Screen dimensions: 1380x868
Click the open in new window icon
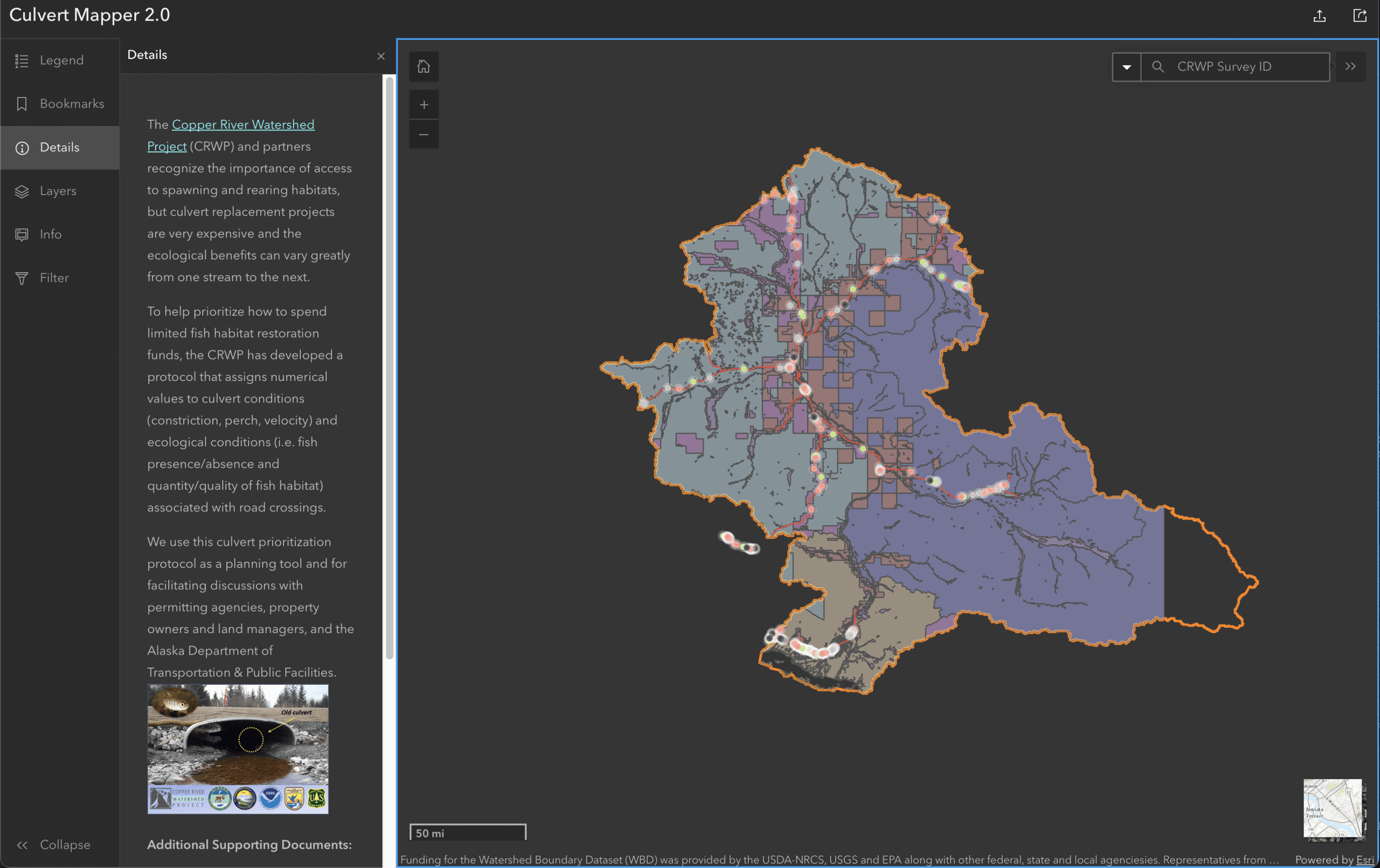(1360, 16)
